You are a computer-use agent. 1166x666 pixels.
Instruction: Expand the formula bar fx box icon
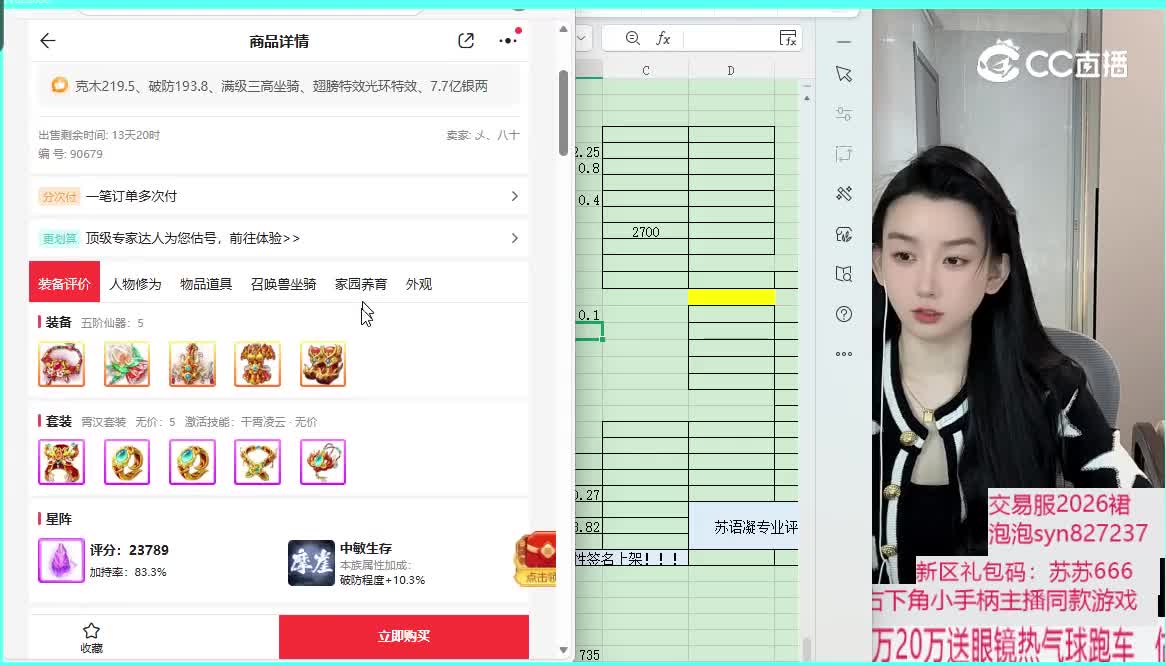pos(787,39)
